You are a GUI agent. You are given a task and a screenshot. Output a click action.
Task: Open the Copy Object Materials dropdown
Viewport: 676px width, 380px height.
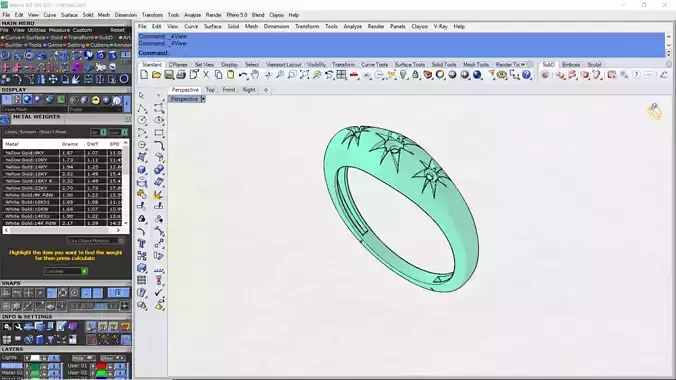(96, 241)
